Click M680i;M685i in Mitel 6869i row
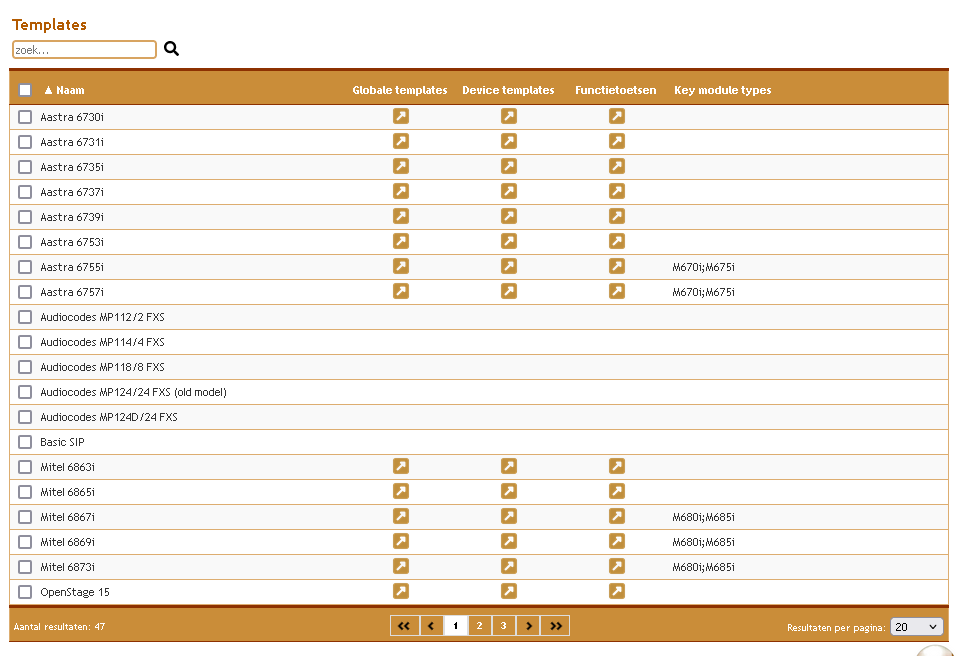959x656 pixels. coord(703,542)
